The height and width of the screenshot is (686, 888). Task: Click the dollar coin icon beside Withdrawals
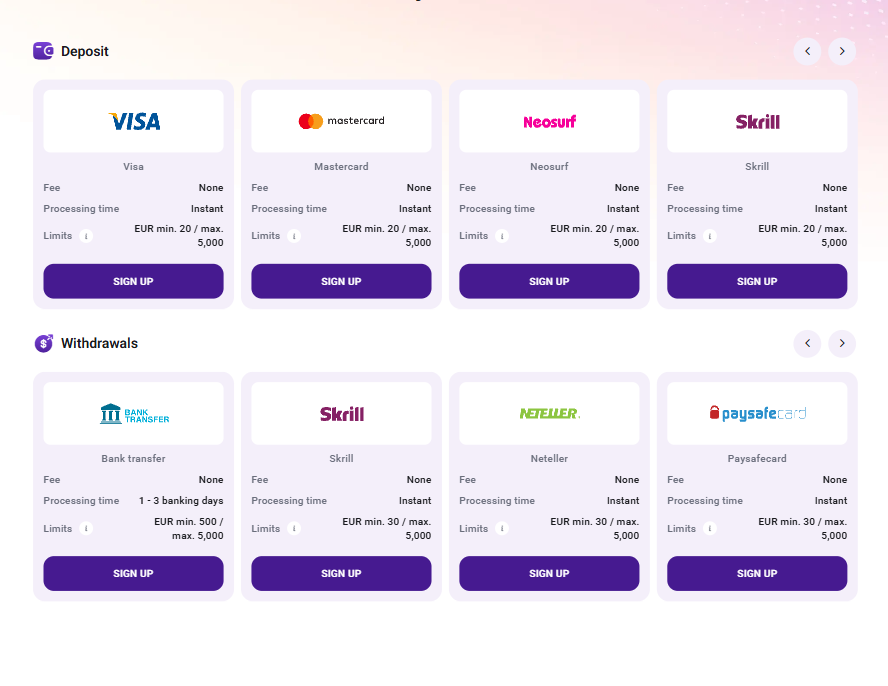click(x=42, y=343)
